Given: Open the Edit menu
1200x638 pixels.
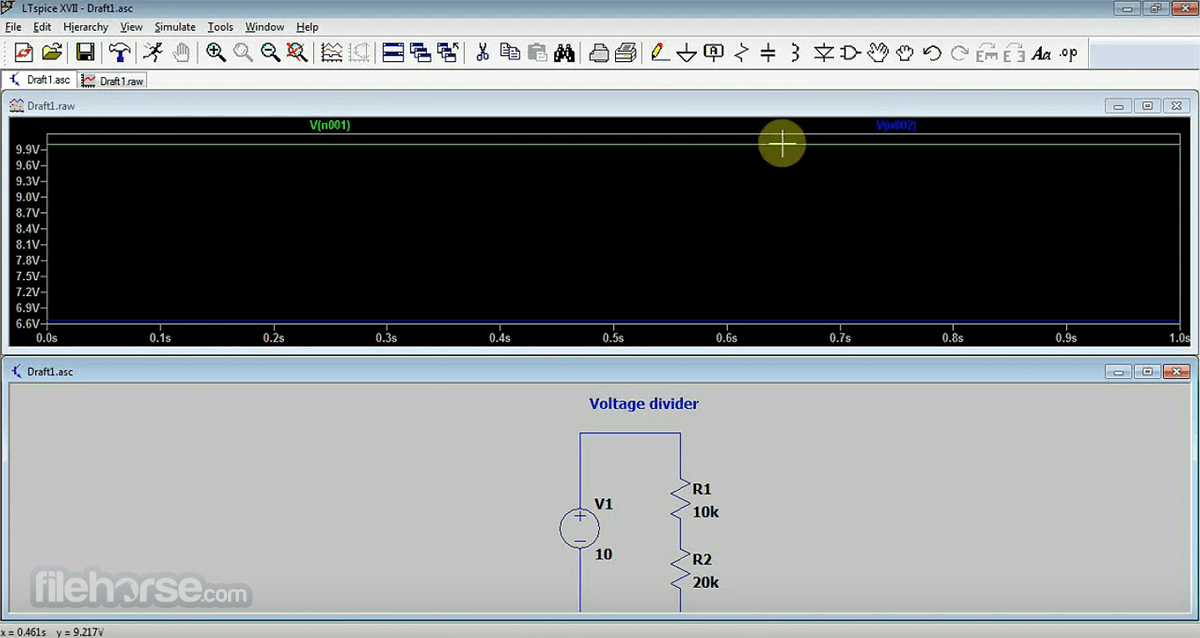Looking at the screenshot, I should coord(41,27).
